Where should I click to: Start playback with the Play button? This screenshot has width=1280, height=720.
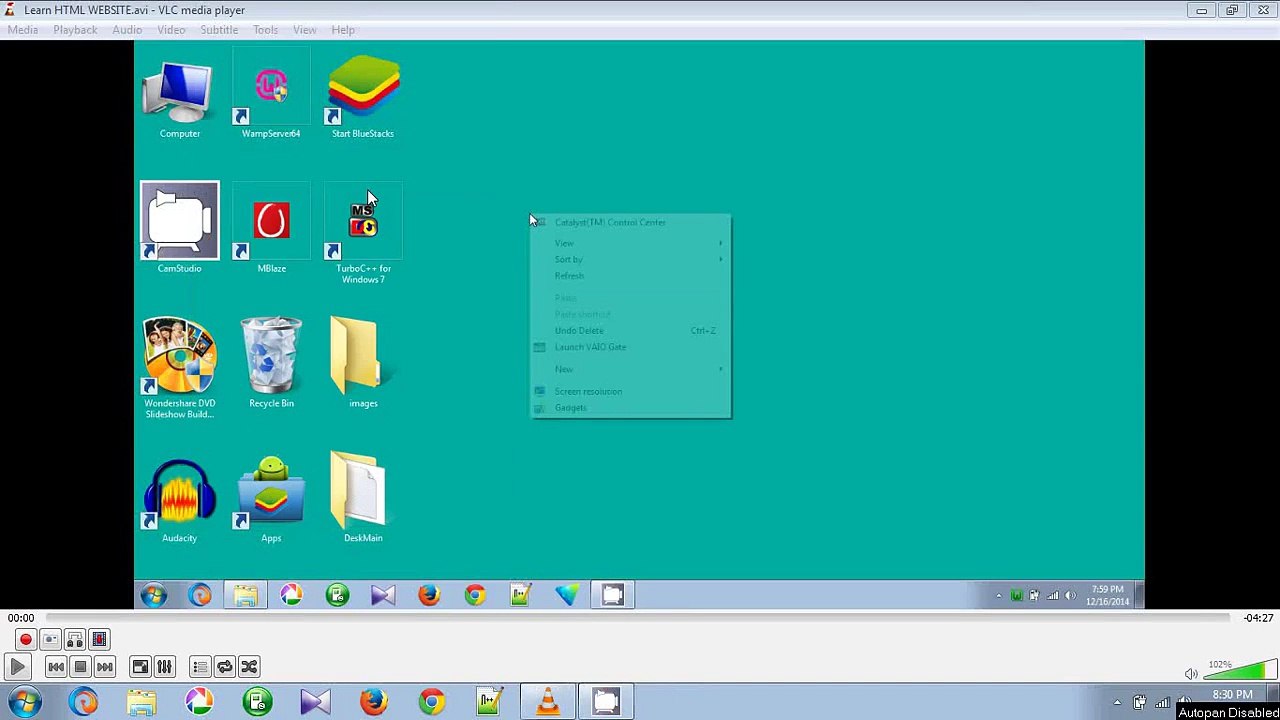(18, 667)
